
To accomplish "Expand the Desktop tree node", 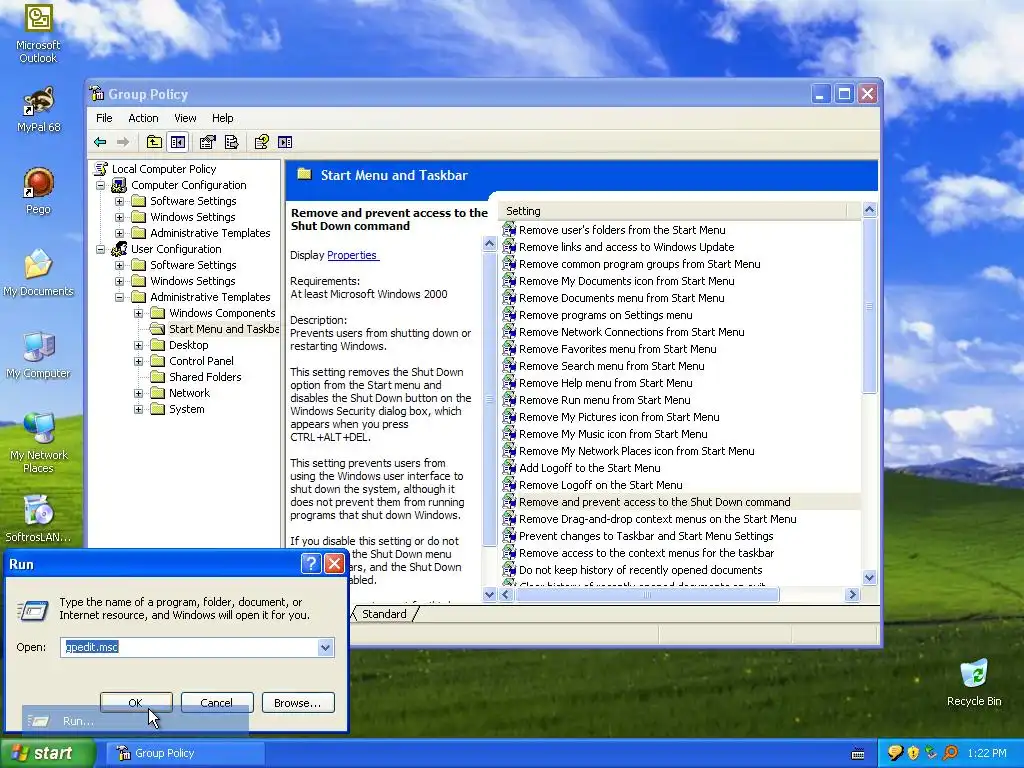I will (x=138, y=345).
